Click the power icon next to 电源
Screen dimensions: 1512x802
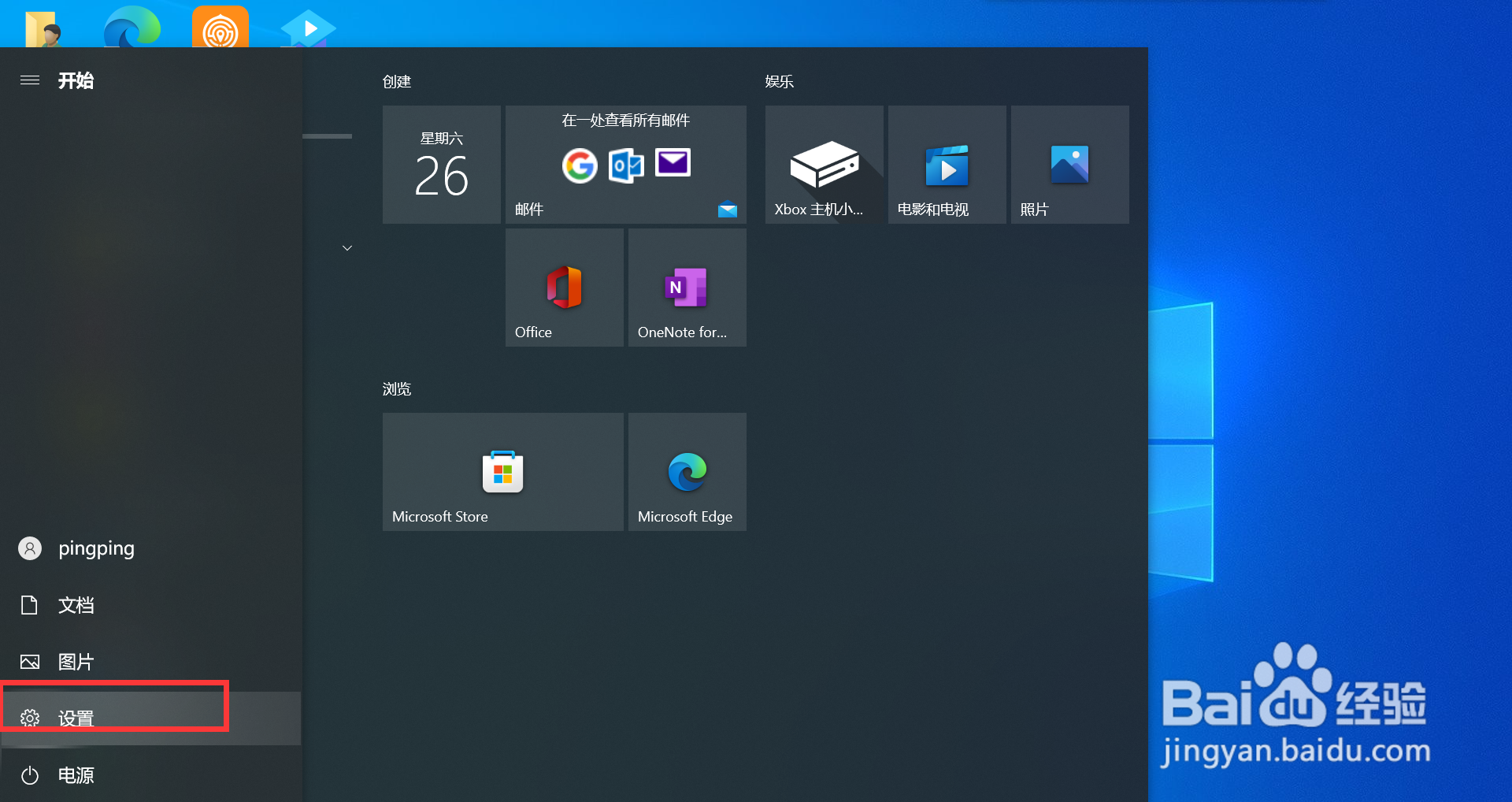[x=30, y=775]
